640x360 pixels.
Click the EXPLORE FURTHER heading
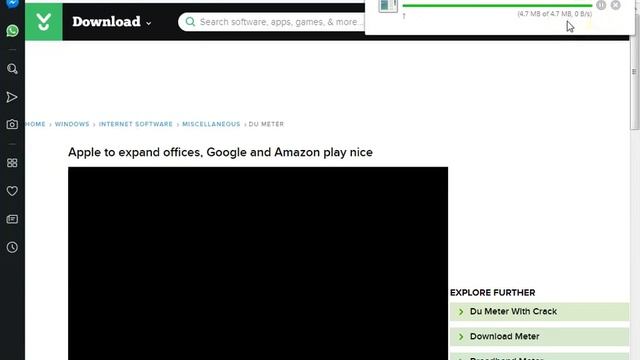tap(493, 293)
